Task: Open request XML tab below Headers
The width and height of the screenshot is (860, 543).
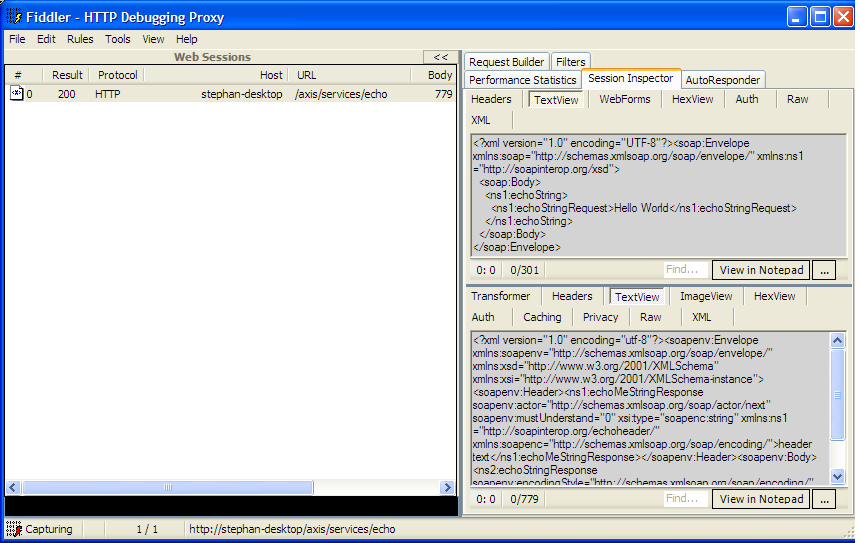Action: [x=481, y=120]
